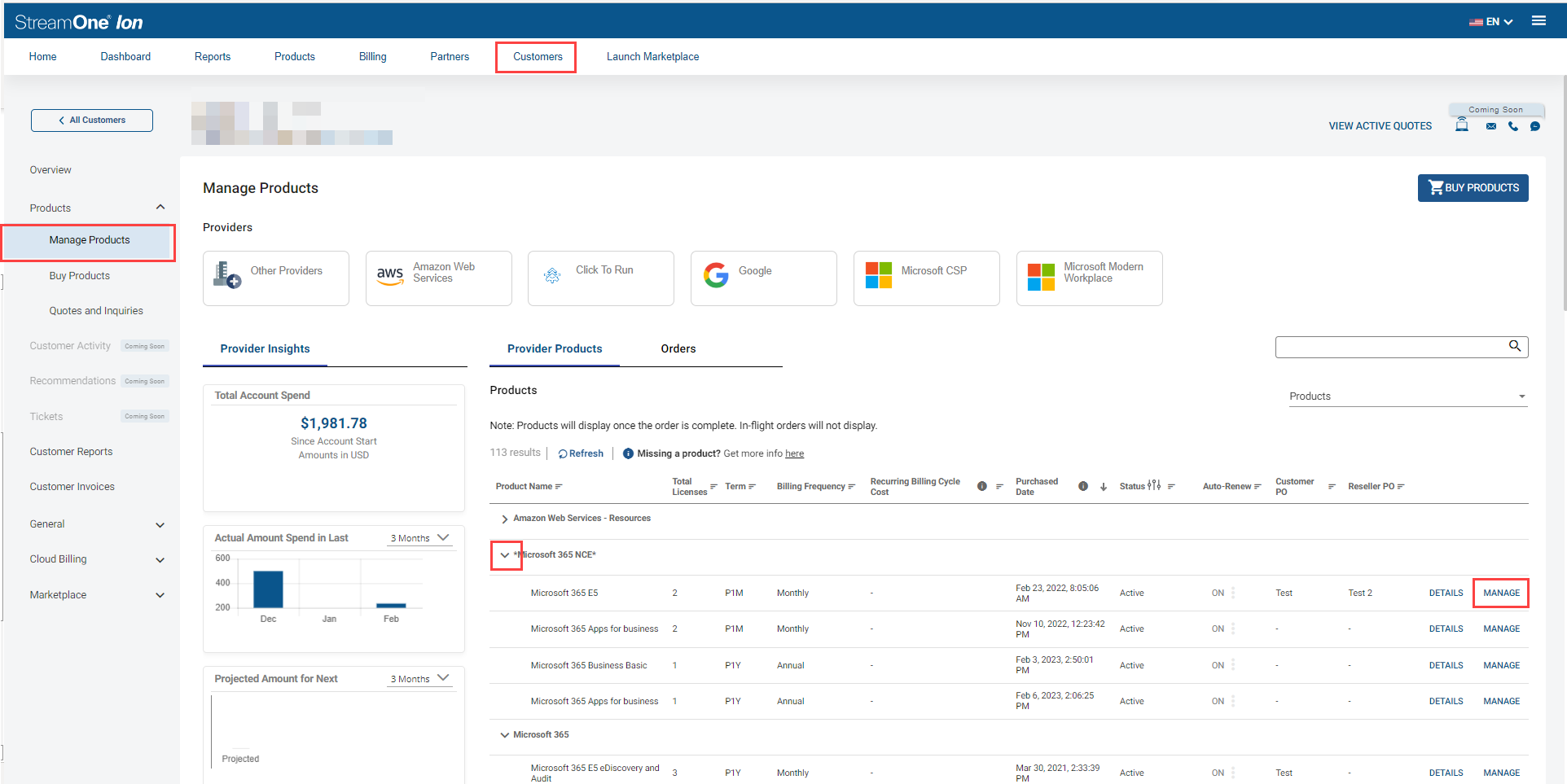This screenshot has height=784, width=1567.
Task: Click the chat bubble contact icon
Action: pyautogui.click(x=1535, y=126)
